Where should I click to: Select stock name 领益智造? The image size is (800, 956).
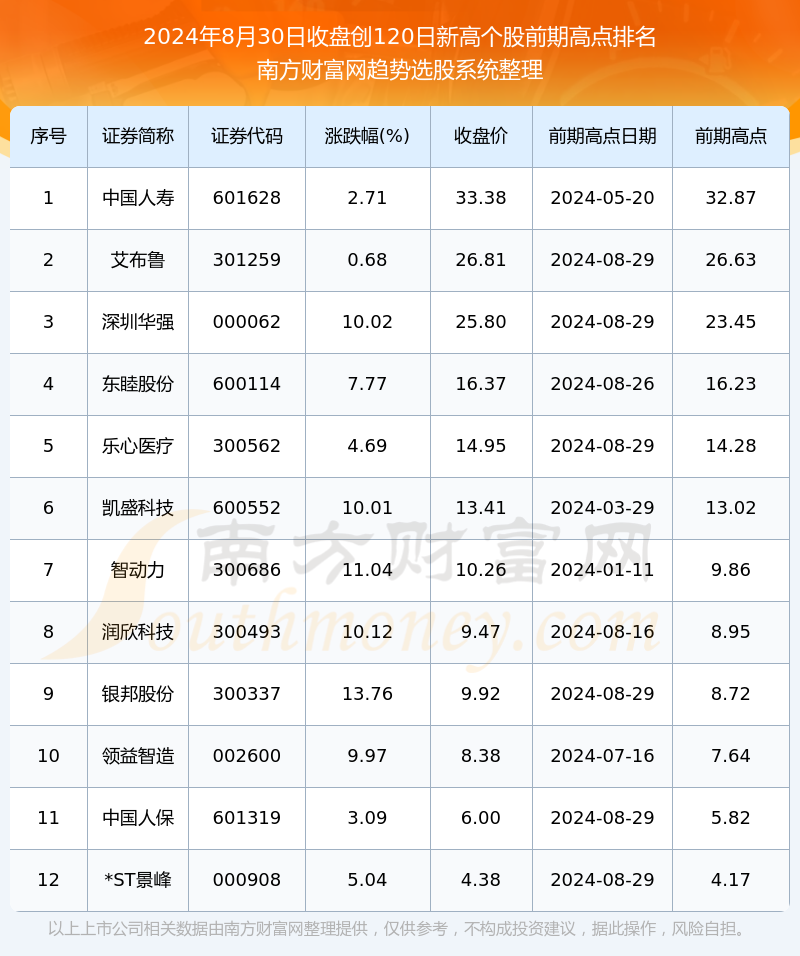point(138,756)
